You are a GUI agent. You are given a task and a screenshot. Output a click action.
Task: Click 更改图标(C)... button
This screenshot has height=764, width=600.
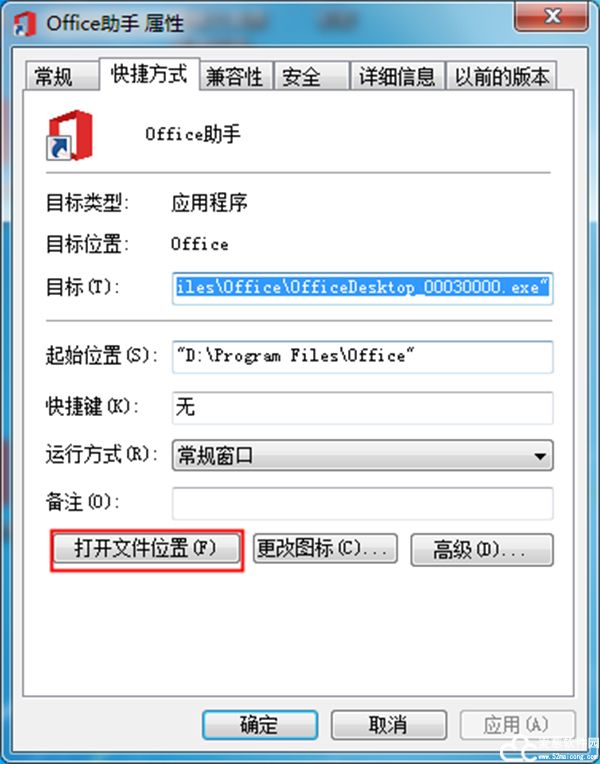(325, 549)
